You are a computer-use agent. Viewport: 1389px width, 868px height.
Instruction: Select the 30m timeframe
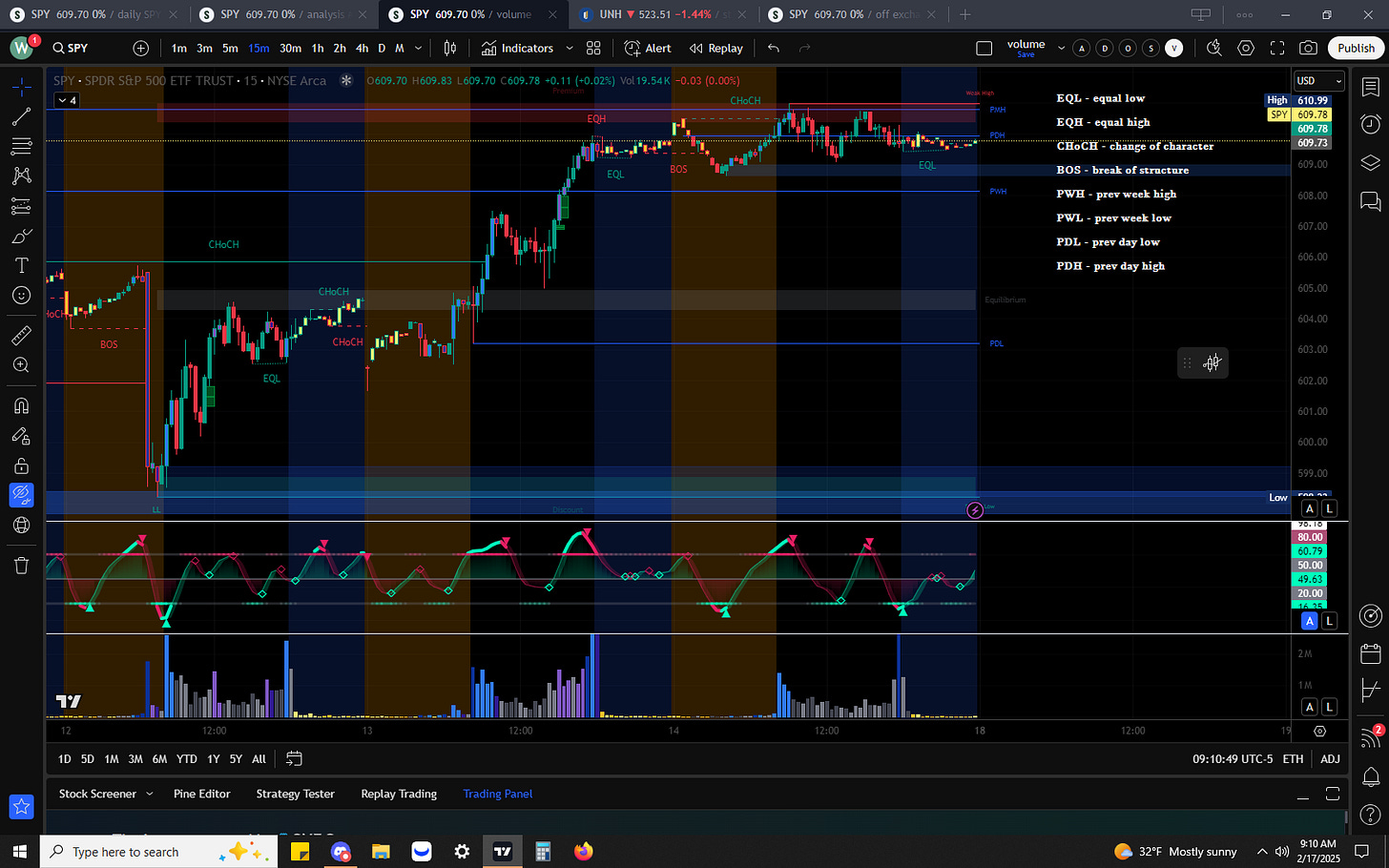tap(290, 48)
